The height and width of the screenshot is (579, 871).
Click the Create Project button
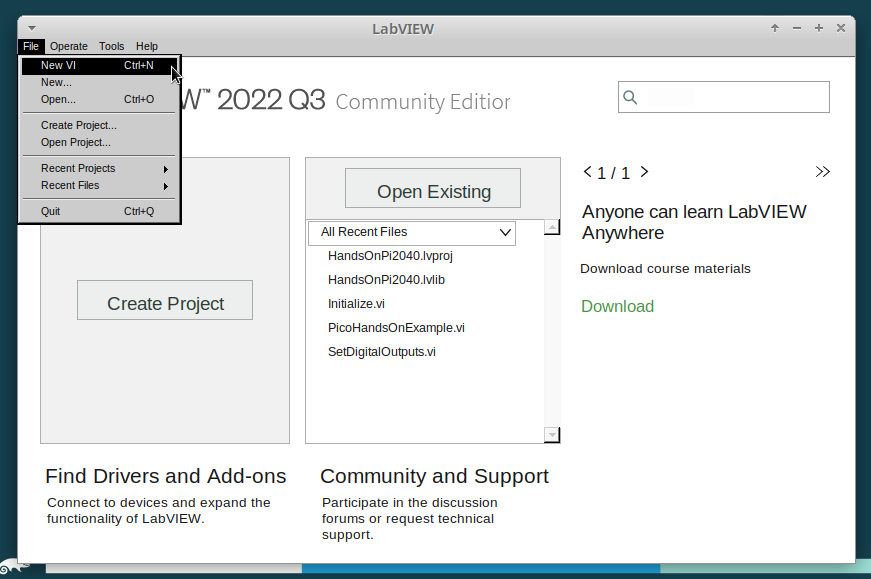pyautogui.click(x=165, y=300)
